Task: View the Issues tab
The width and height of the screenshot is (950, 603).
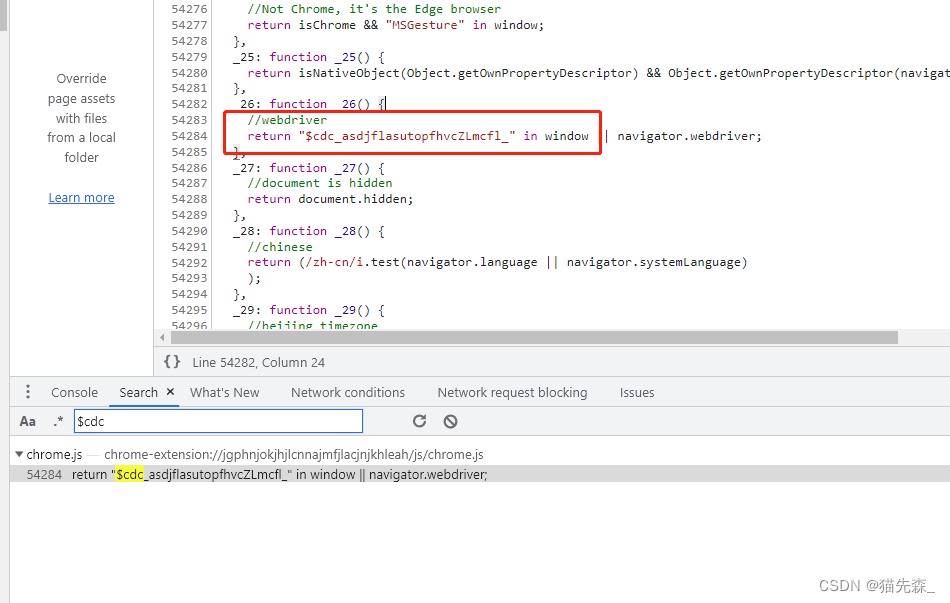Action: (637, 392)
